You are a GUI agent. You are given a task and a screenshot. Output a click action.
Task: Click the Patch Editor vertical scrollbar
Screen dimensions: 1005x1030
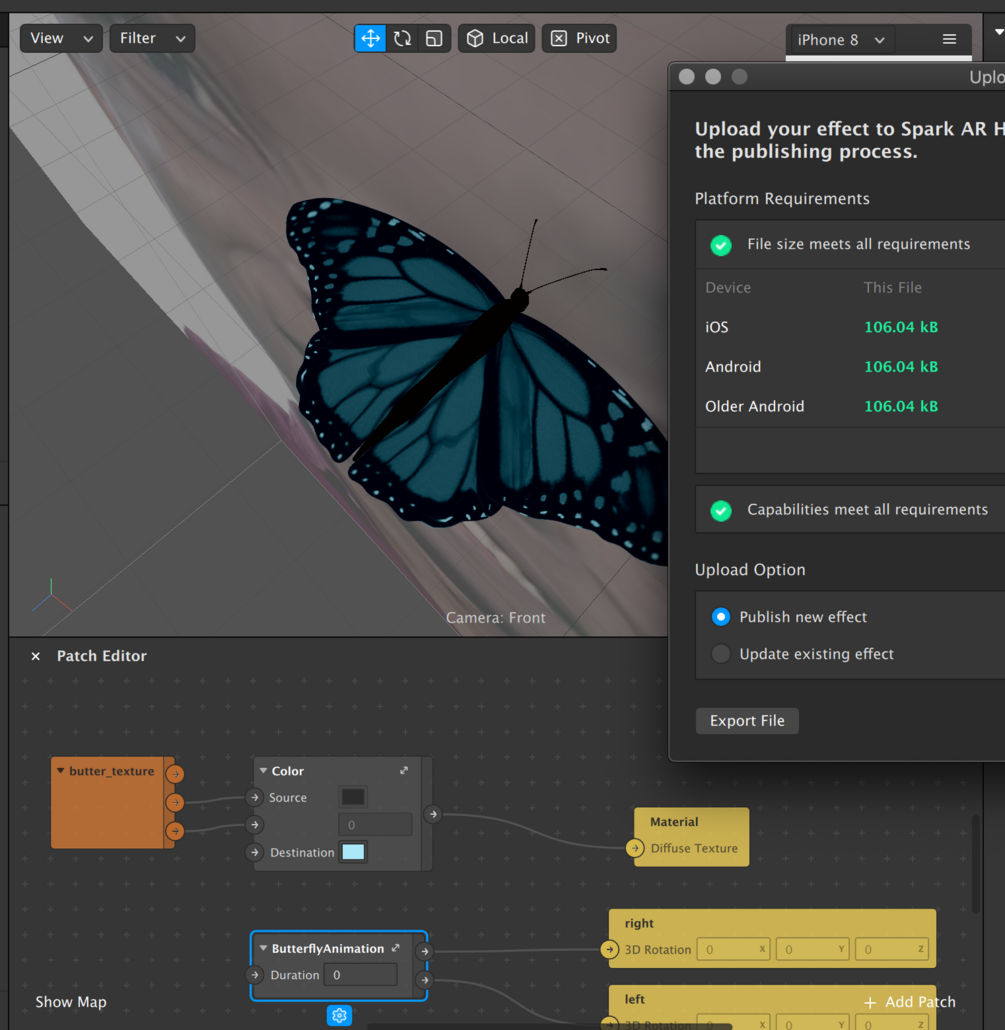point(975,864)
